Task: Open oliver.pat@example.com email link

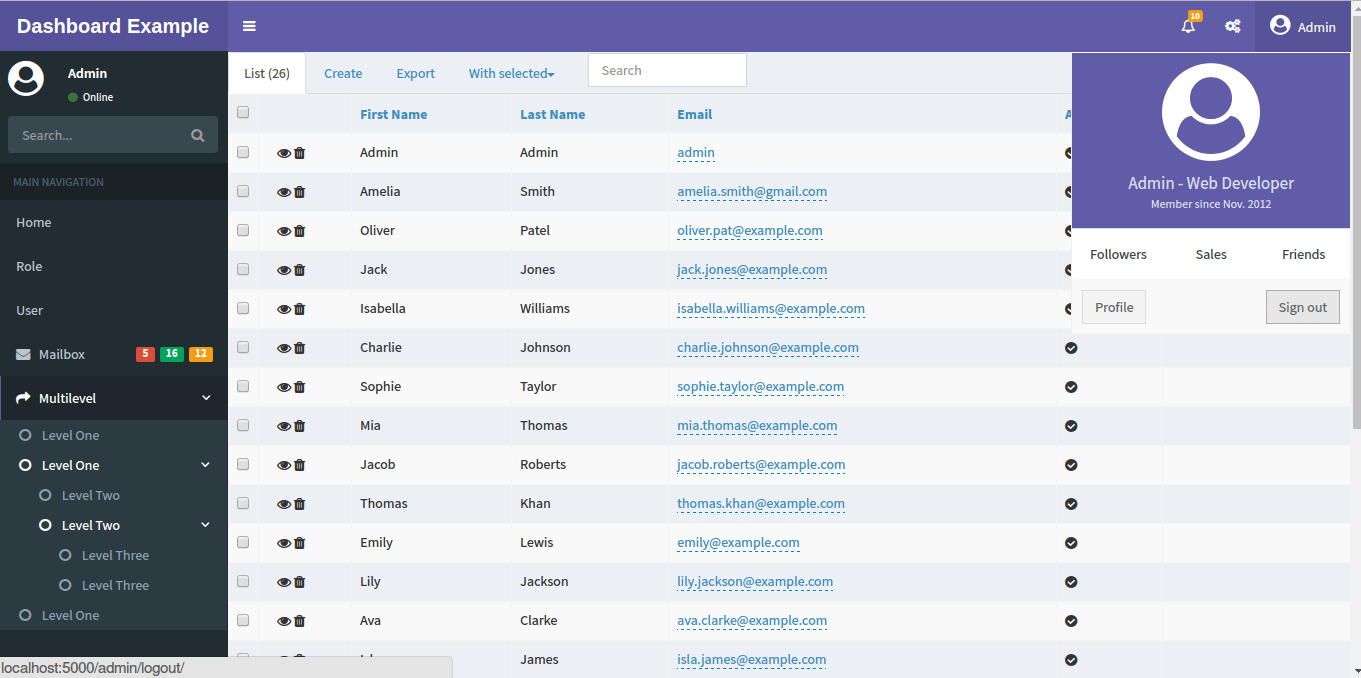Action: coord(749,230)
